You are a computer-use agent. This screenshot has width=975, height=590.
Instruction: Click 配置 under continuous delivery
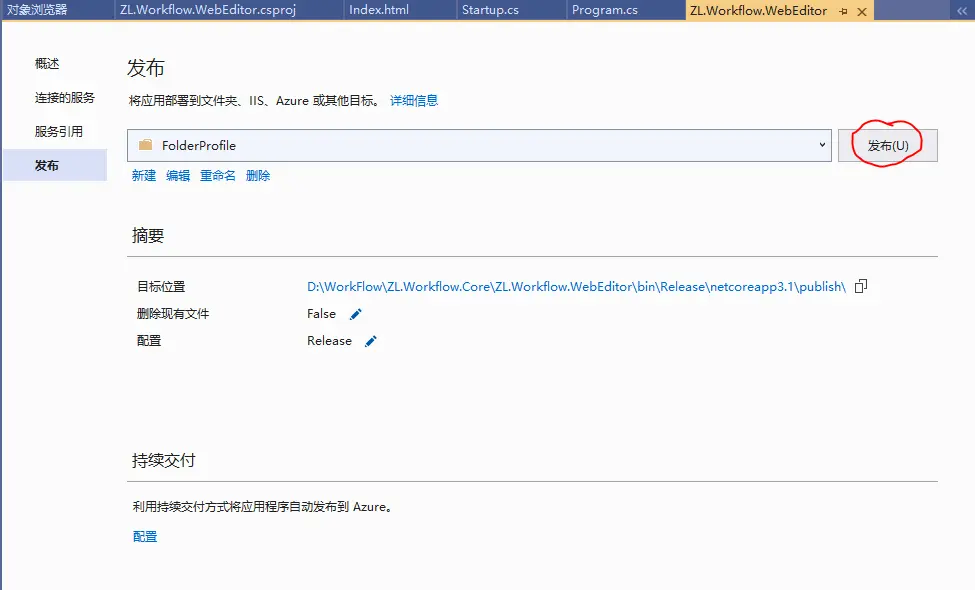[145, 537]
